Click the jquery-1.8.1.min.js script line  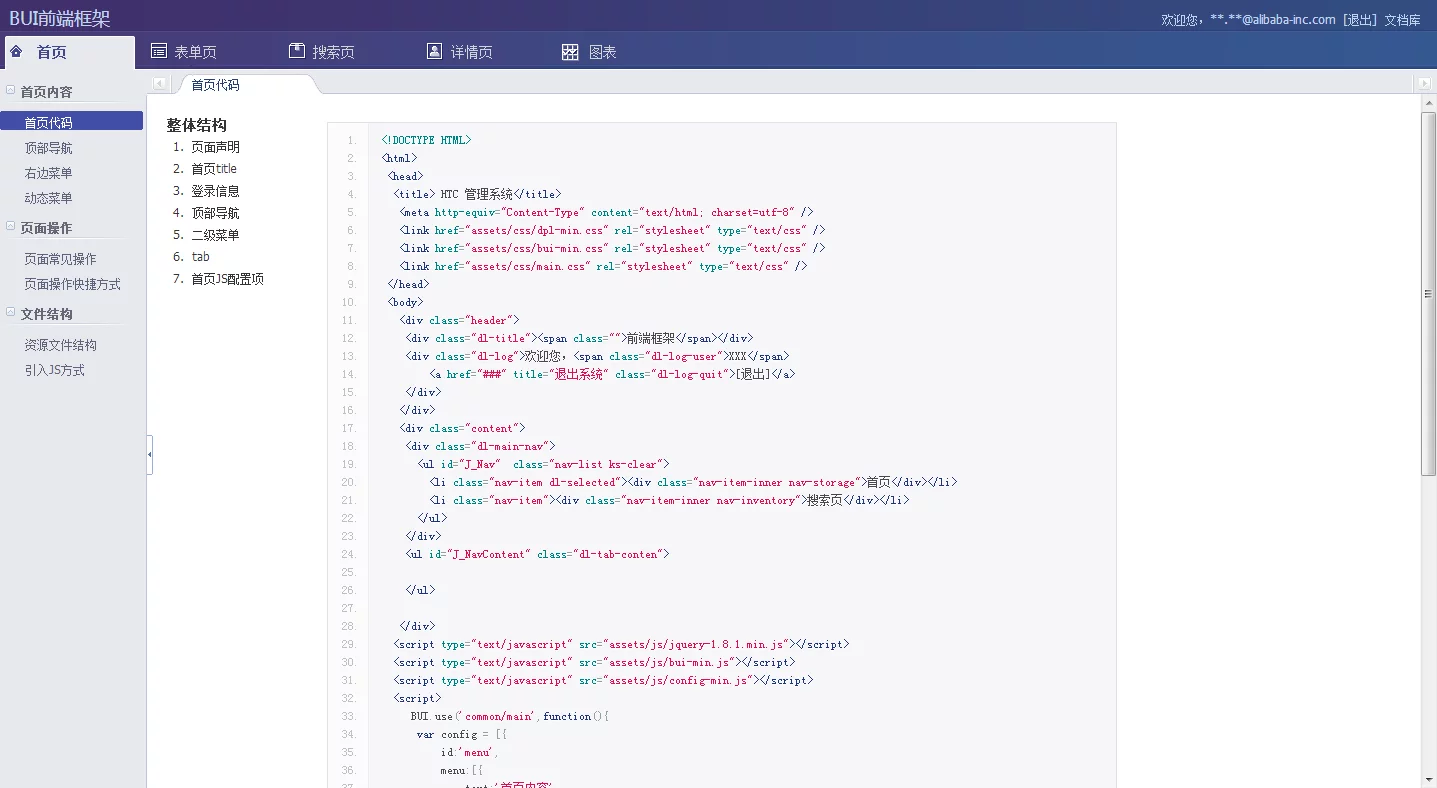(621, 644)
